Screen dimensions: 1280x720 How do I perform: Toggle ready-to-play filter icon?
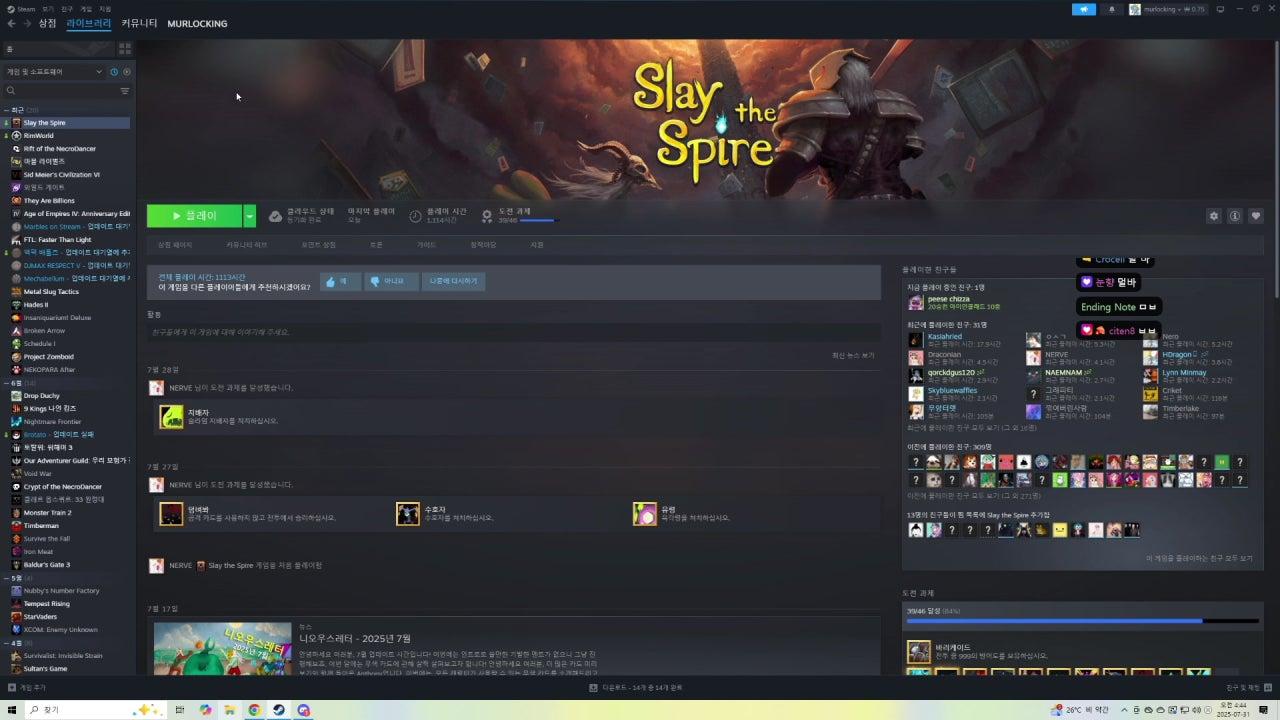[x=126, y=72]
